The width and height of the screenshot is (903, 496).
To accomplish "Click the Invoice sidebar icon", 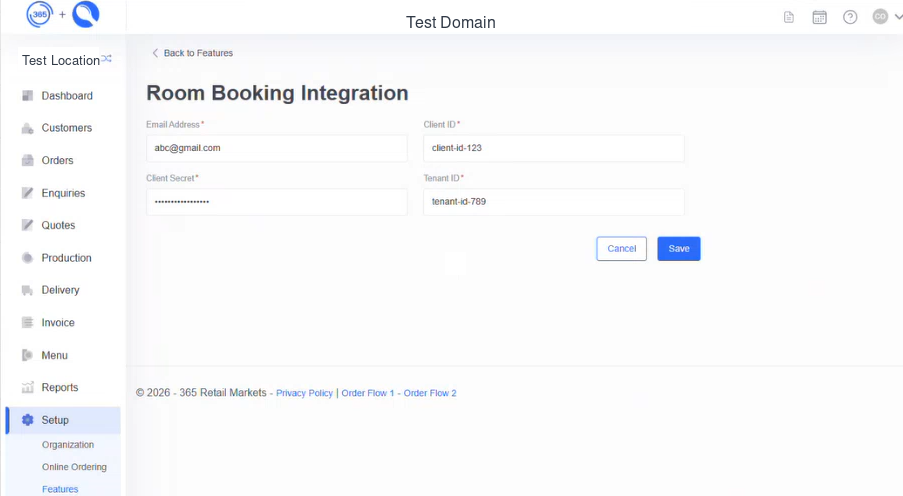I will 28,323.
